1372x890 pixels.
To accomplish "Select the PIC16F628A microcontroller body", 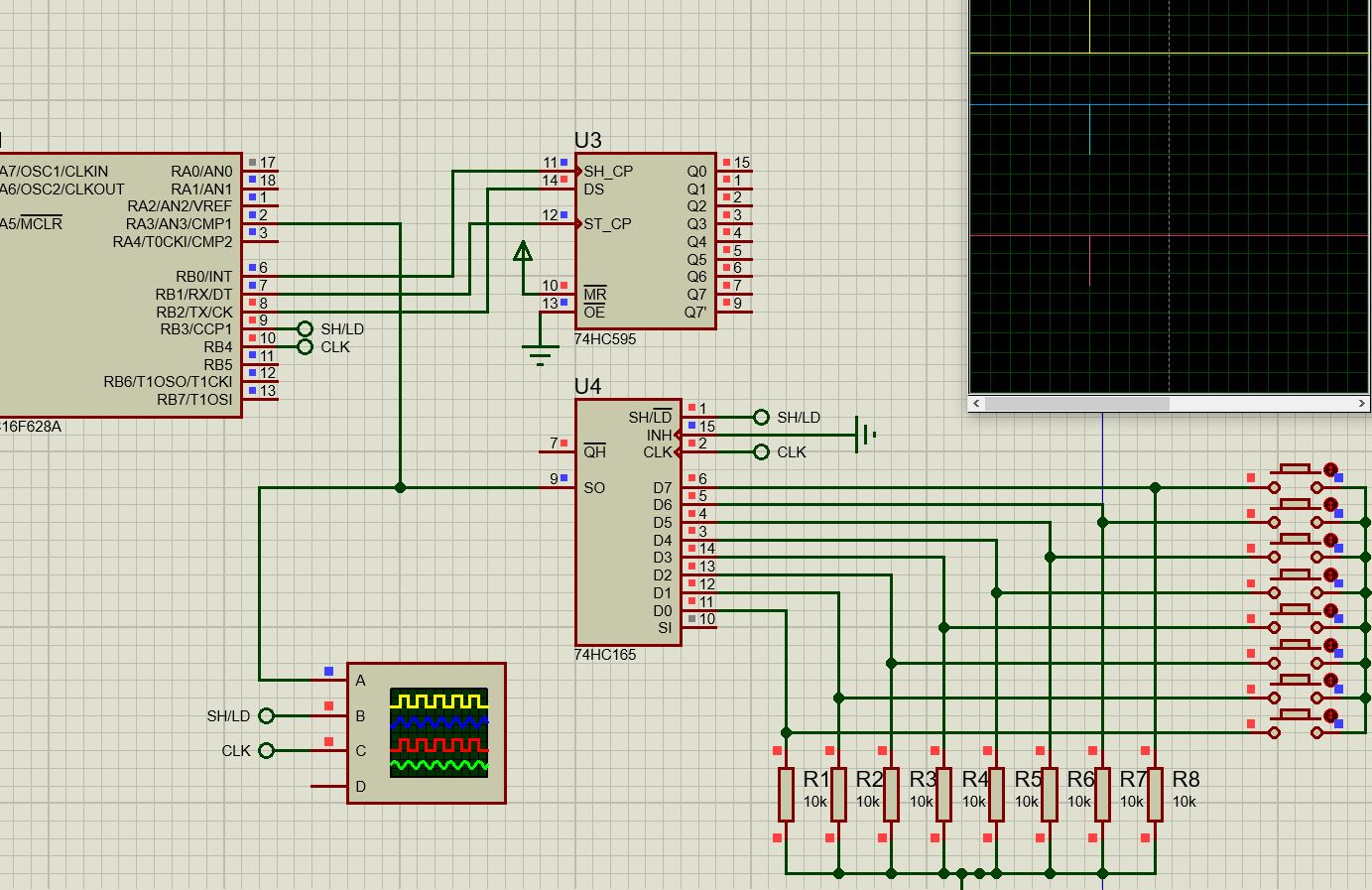I will point(120,285).
